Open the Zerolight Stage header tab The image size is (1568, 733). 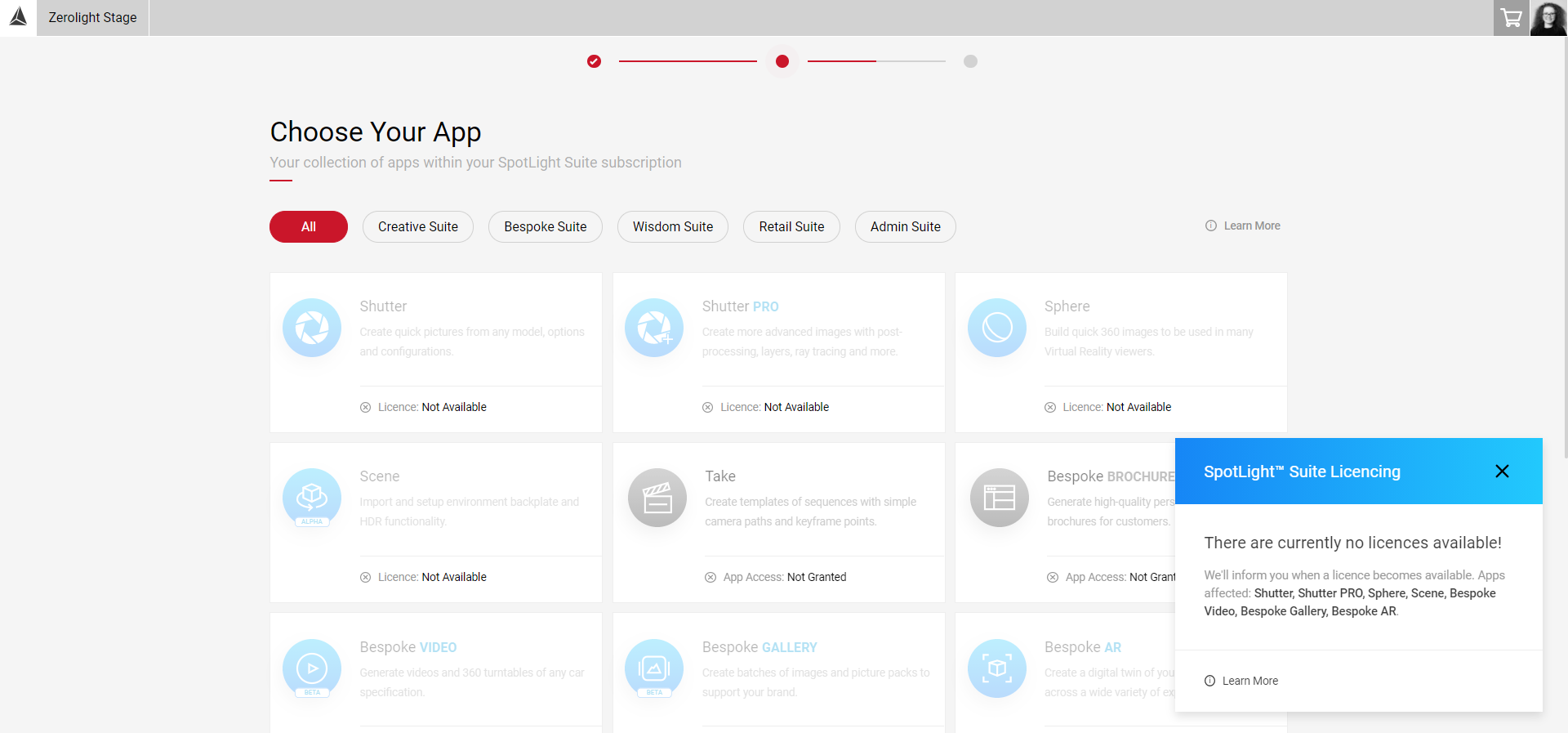click(x=92, y=17)
